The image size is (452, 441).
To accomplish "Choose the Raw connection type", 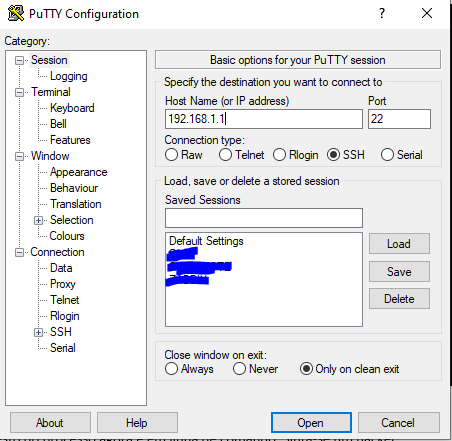I will tap(171, 155).
